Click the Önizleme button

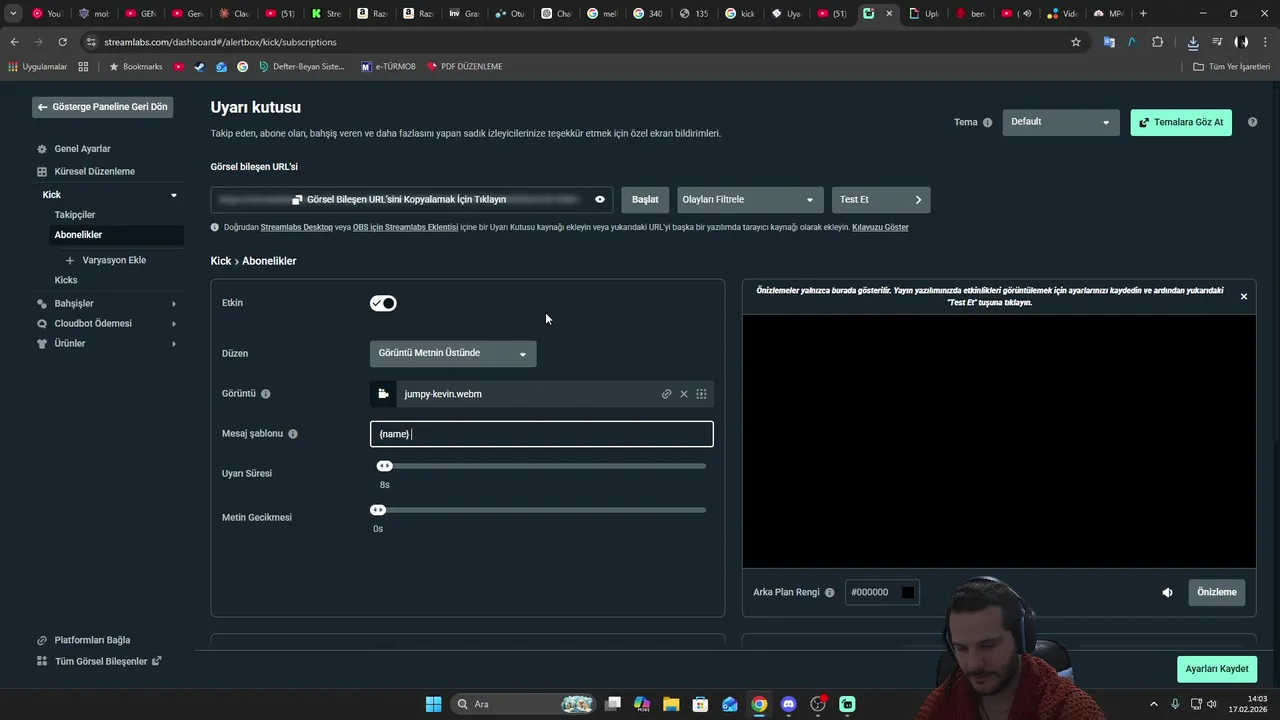1217,592
